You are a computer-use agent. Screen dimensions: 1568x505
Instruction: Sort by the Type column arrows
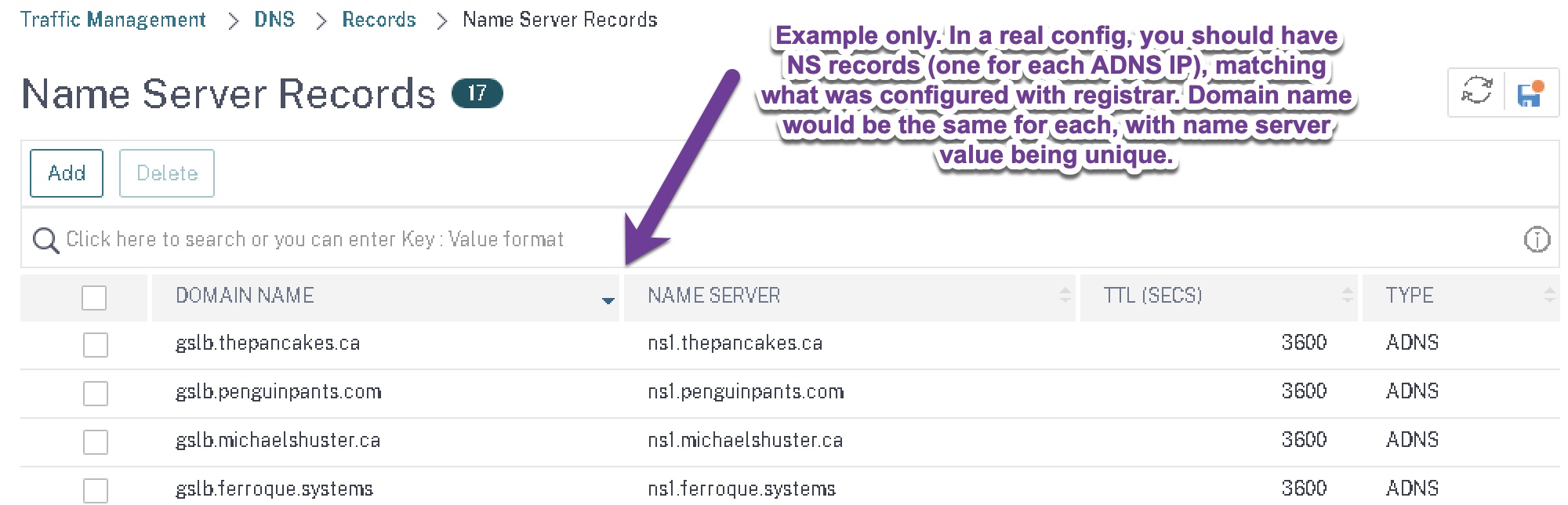pos(1549,296)
